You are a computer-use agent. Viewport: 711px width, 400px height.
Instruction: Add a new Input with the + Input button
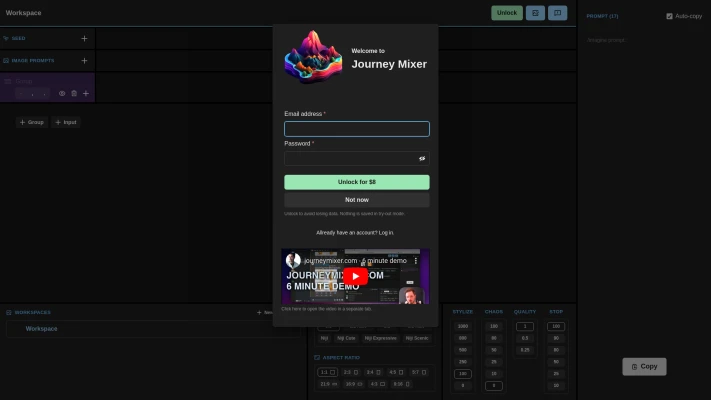(66, 122)
